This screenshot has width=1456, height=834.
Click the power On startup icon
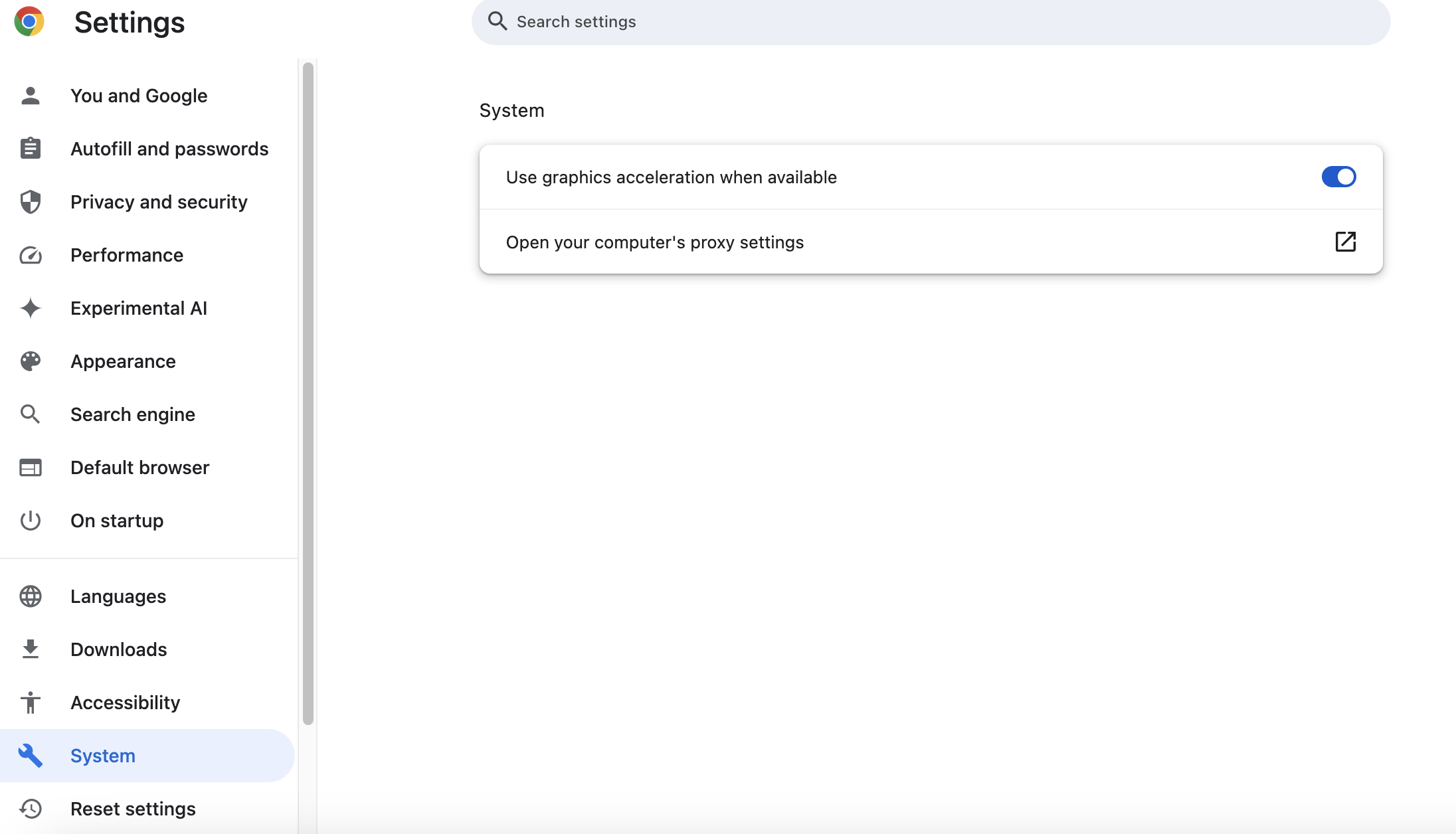click(31, 521)
